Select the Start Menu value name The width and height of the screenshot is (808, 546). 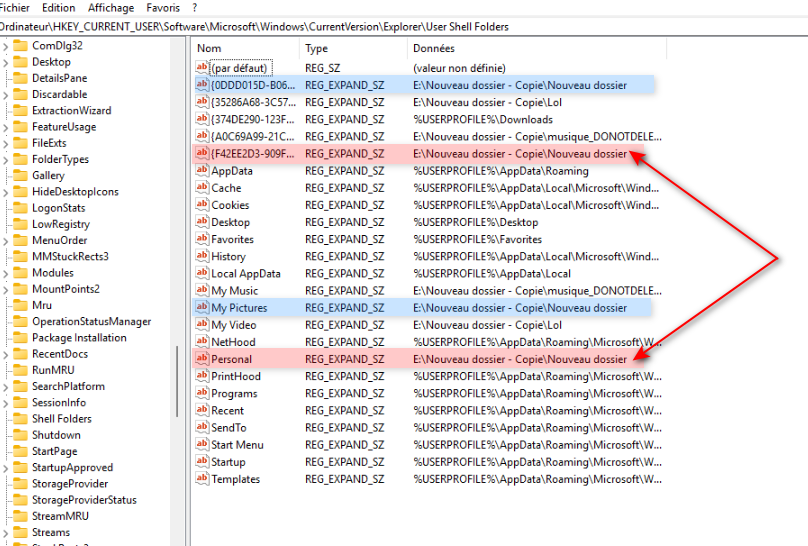[x=237, y=445]
